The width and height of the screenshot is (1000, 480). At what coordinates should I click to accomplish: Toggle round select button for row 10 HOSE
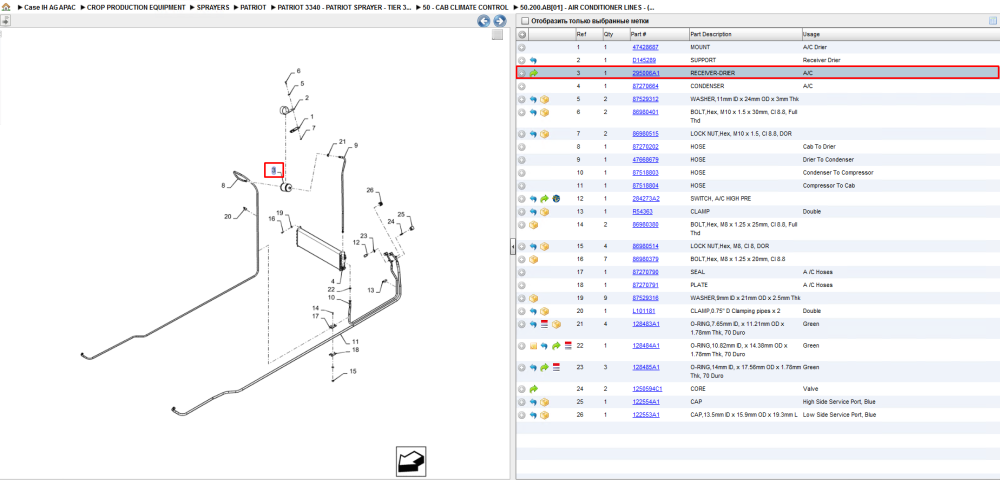[x=522, y=173]
